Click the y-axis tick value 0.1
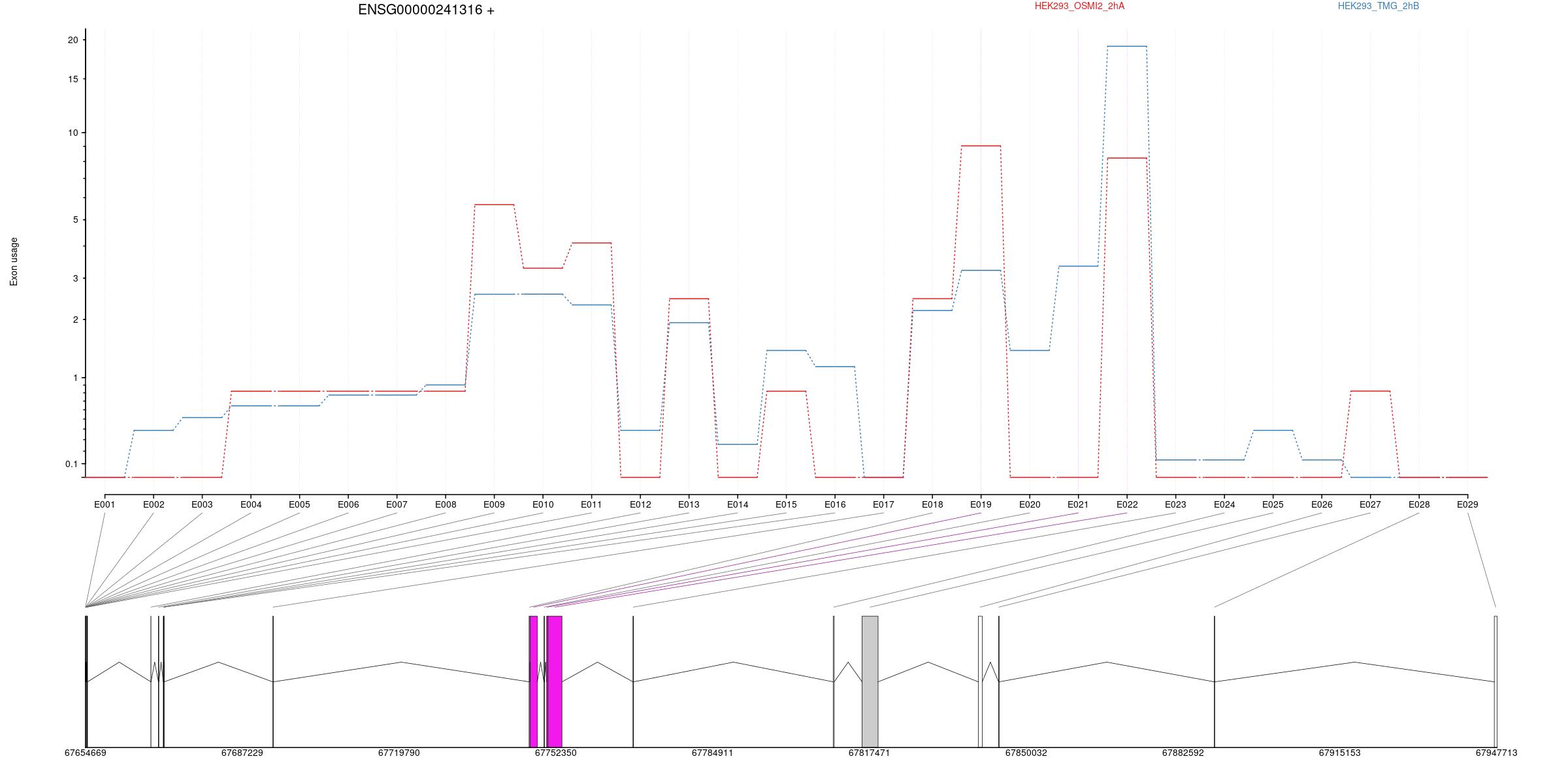The image size is (1568, 784). tap(71, 464)
